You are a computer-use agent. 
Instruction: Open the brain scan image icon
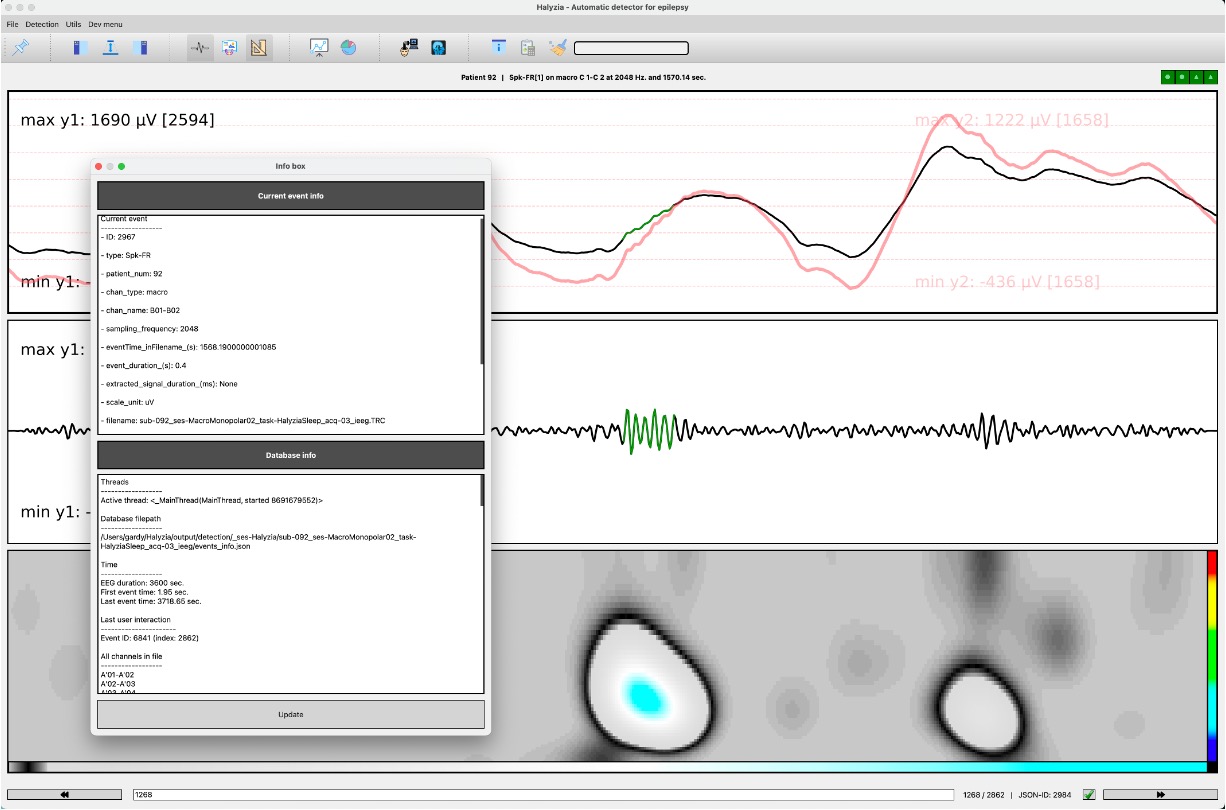(438, 47)
